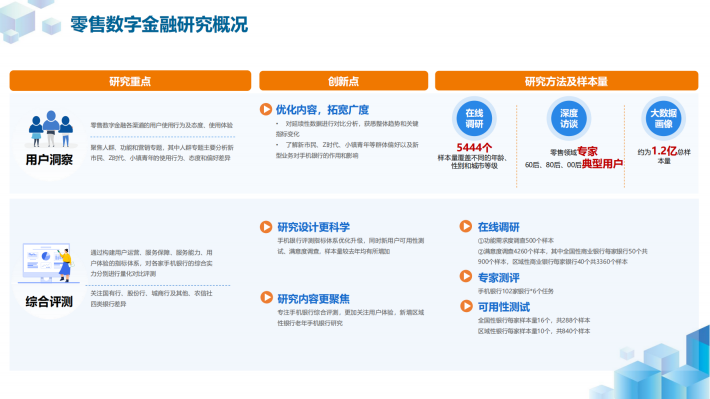Click the 用户洞察 three-people icon
This screenshot has width=710, height=399.
tap(51, 129)
